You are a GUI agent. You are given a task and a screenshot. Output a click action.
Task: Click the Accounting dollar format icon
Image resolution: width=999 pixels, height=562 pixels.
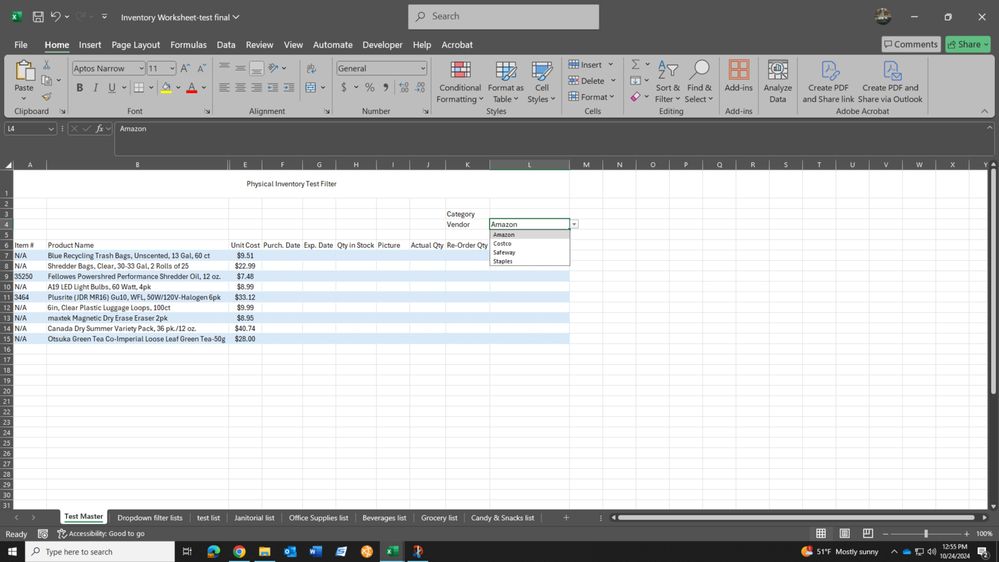tap(343, 88)
